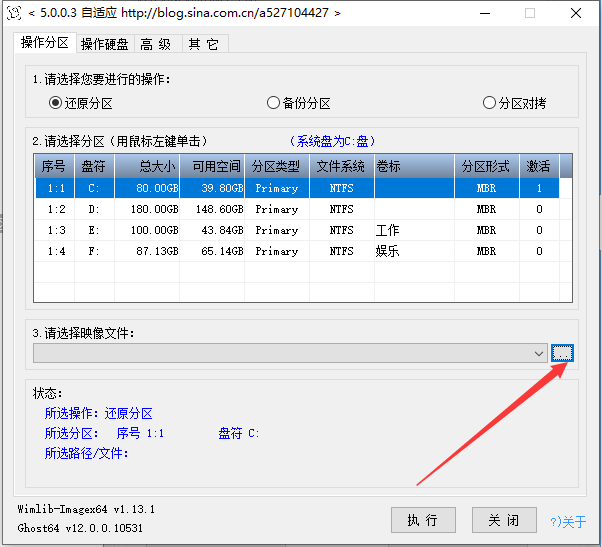
Task: Select the 还原分区 radio option
Action: (x=56, y=103)
